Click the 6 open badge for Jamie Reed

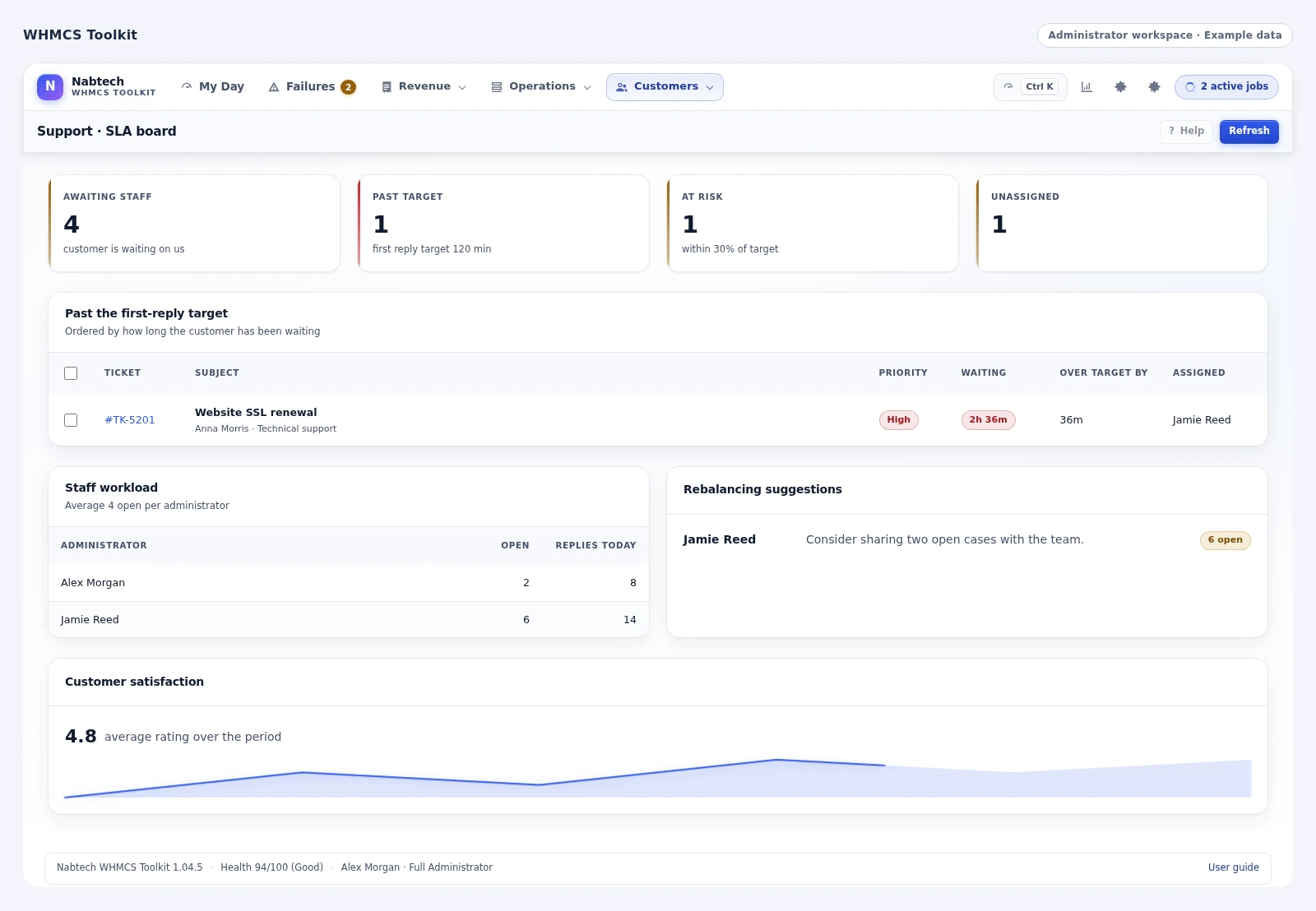point(1225,540)
